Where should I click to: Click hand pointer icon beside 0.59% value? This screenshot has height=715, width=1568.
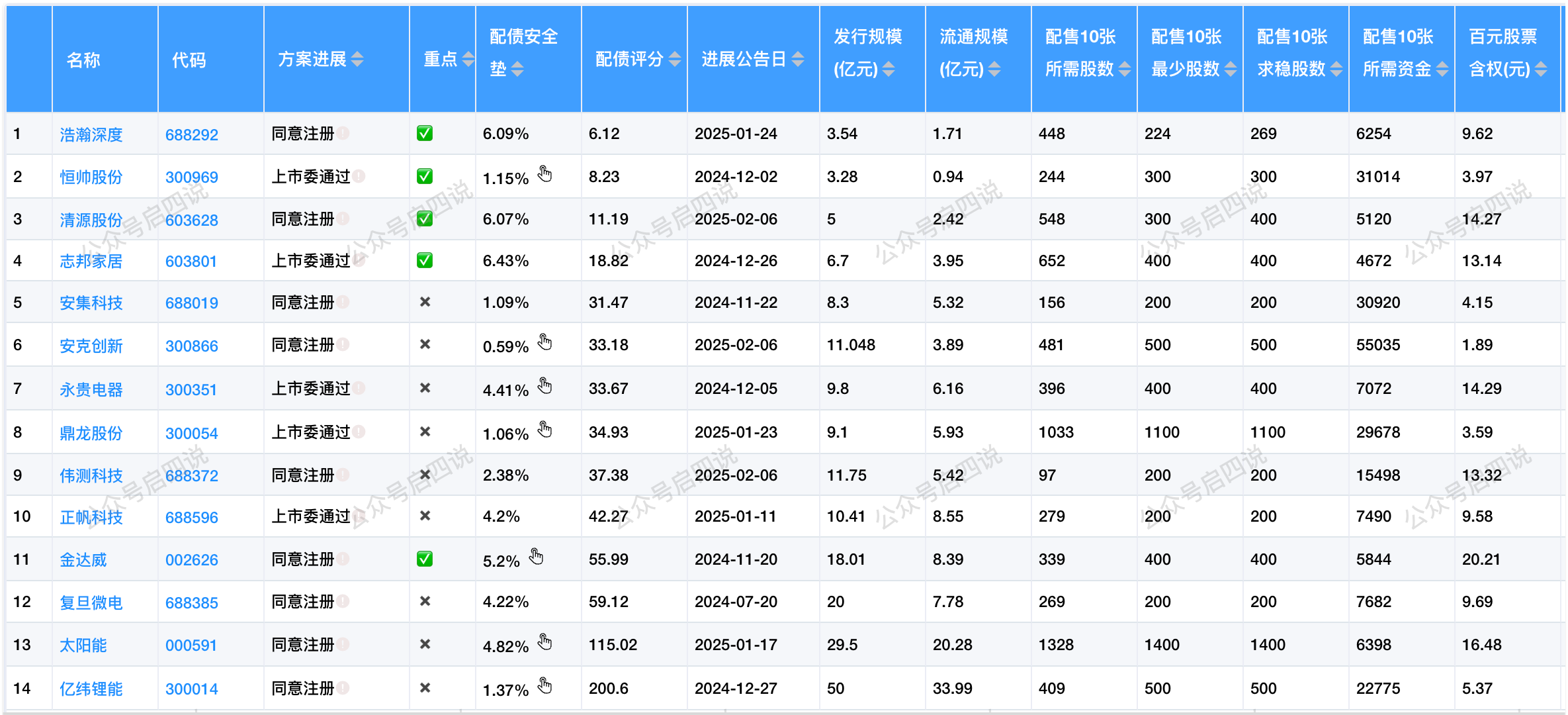click(x=544, y=342)
